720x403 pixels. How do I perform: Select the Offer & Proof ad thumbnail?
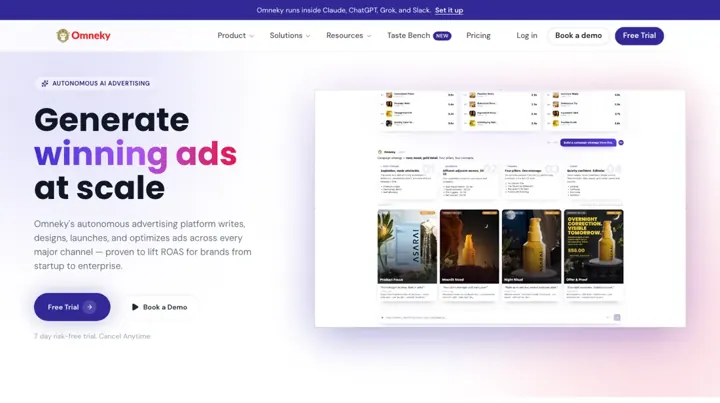[x=594, y=246]
